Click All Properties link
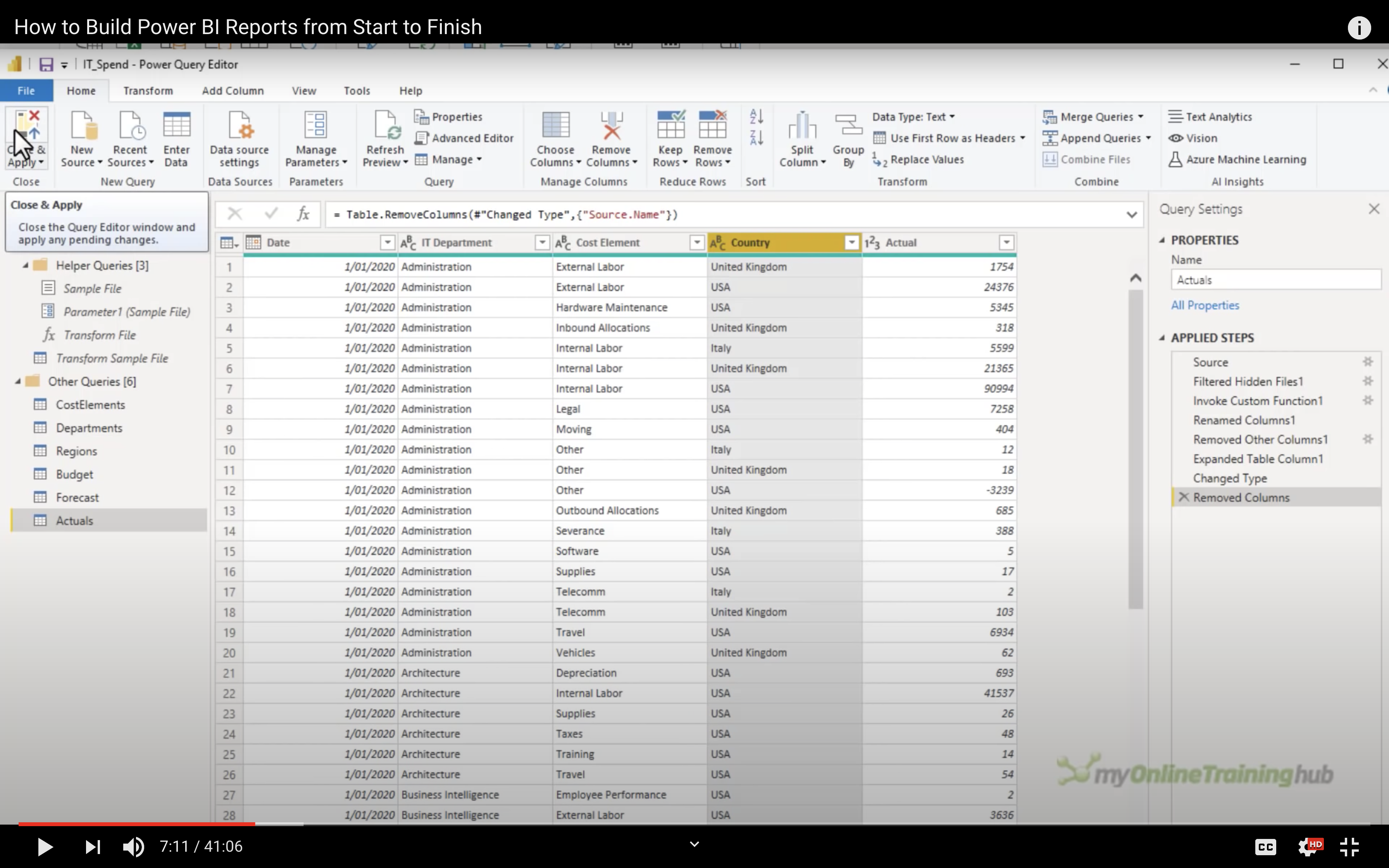Viewport: 1389px width, 868px height. tap(1205, 305)
